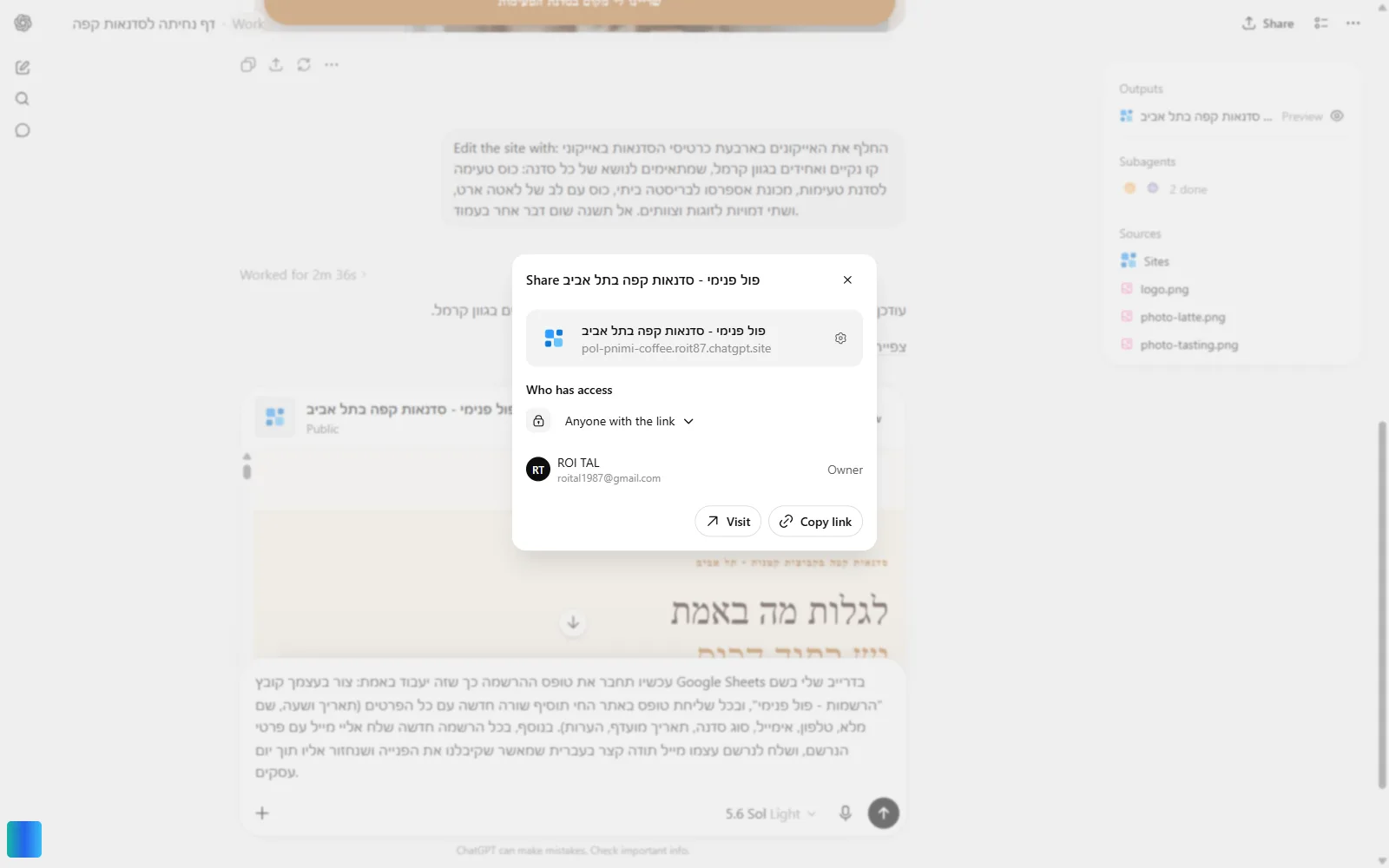Click the Public label on site card
Viewport: 1389px width, 868px height.
pyautogui.click(x=322, y=429)
